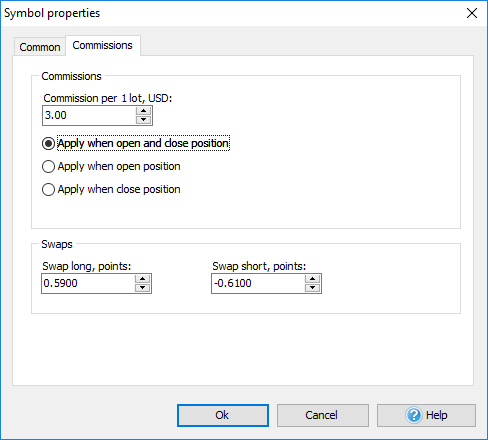Decrease Swap long points with down arrow
The image size is (488, 440).
(143, 288)
